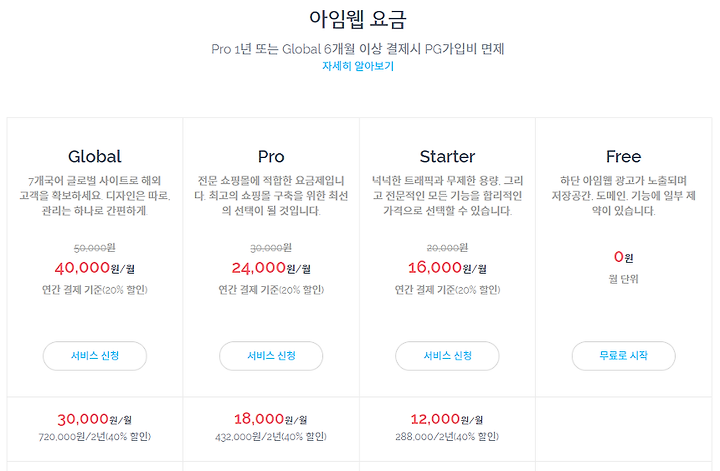
Task: Click the 12,000원/월 two-year Starter price
Action: [x=447, y=419]
